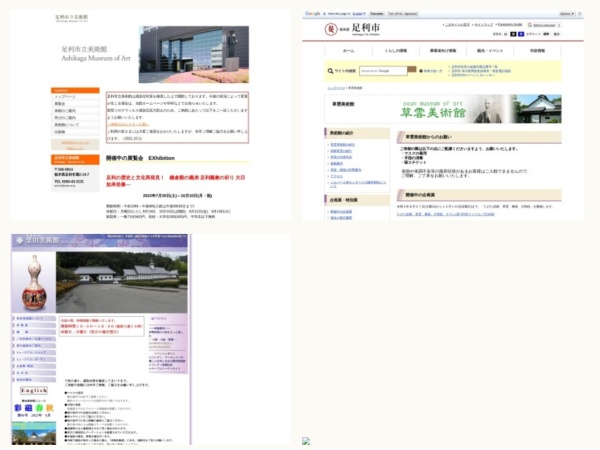Open the 事業者向け情報 navigation tab
The image size is (600, 450).
[443, 51]
